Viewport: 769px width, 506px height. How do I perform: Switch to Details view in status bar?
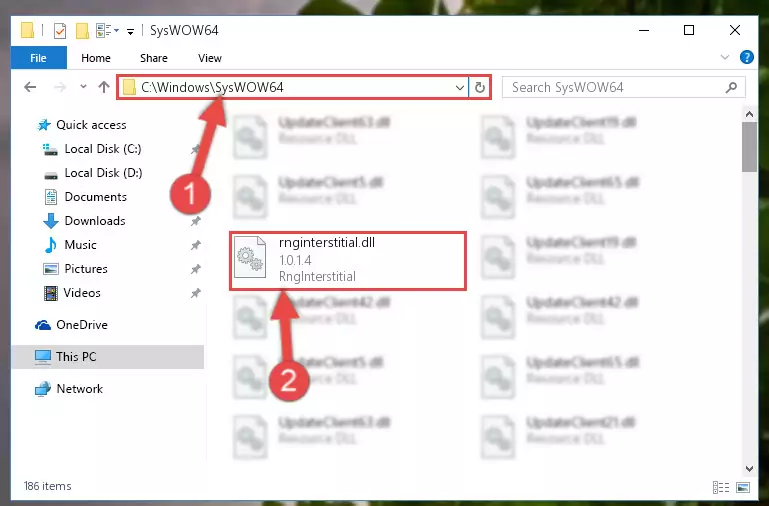pos(720,487)
